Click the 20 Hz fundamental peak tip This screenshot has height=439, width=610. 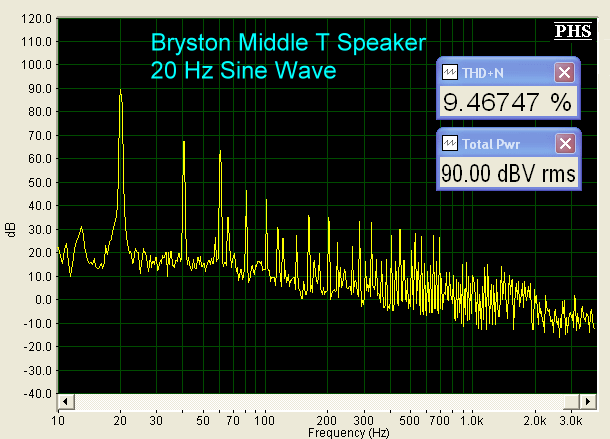click(x=121, y=90)
